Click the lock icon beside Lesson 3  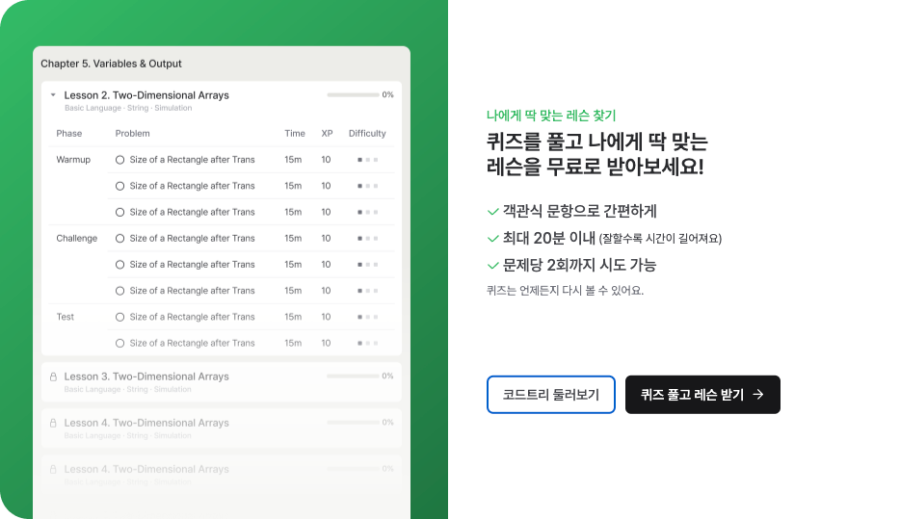pyautogui.click(x=53, y=377)
